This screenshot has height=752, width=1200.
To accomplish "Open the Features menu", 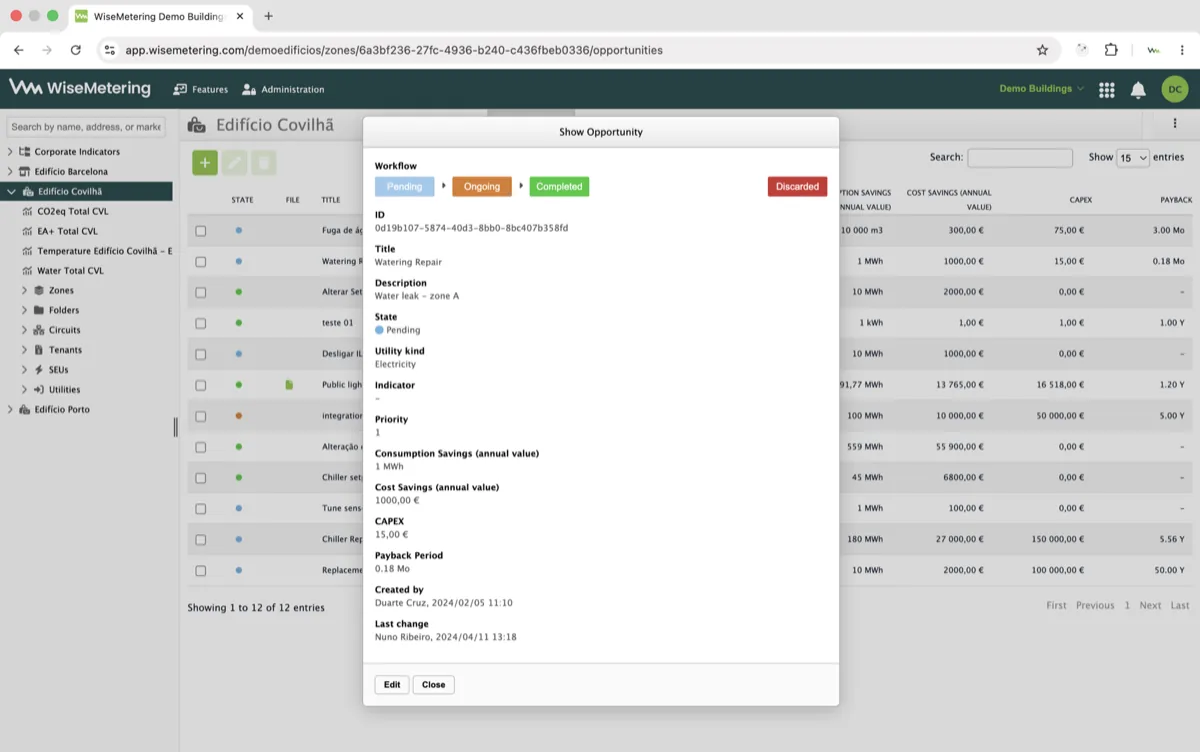I will pyautogui.click(x=201, y=89).
